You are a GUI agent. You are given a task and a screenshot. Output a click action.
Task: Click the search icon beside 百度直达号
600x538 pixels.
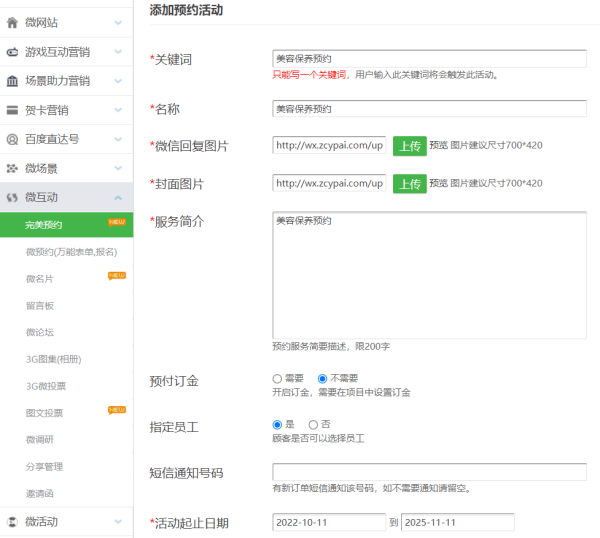[12, 139]
